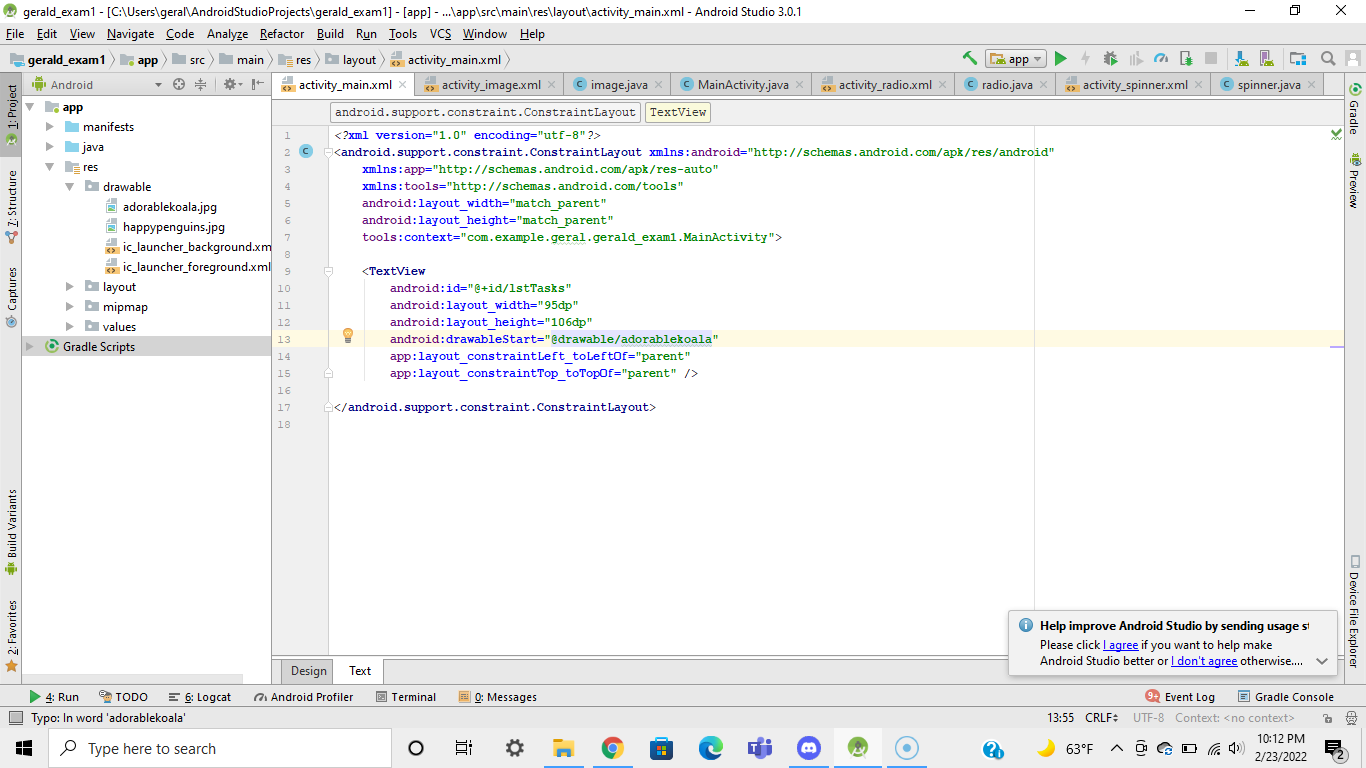Click the blue C gutter icon on line 2
The width and height of the screenshot is (1366, 768).
pyautogui.click(x=306, y=152)
